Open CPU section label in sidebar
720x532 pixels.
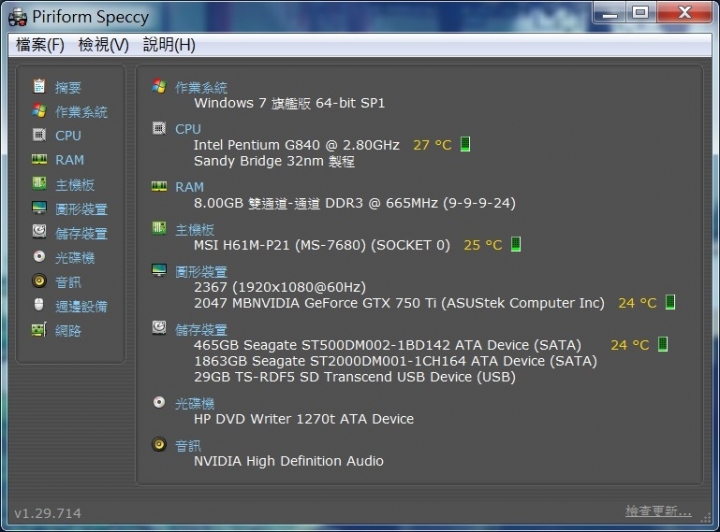pyautogui.click(x=68, y=136)
